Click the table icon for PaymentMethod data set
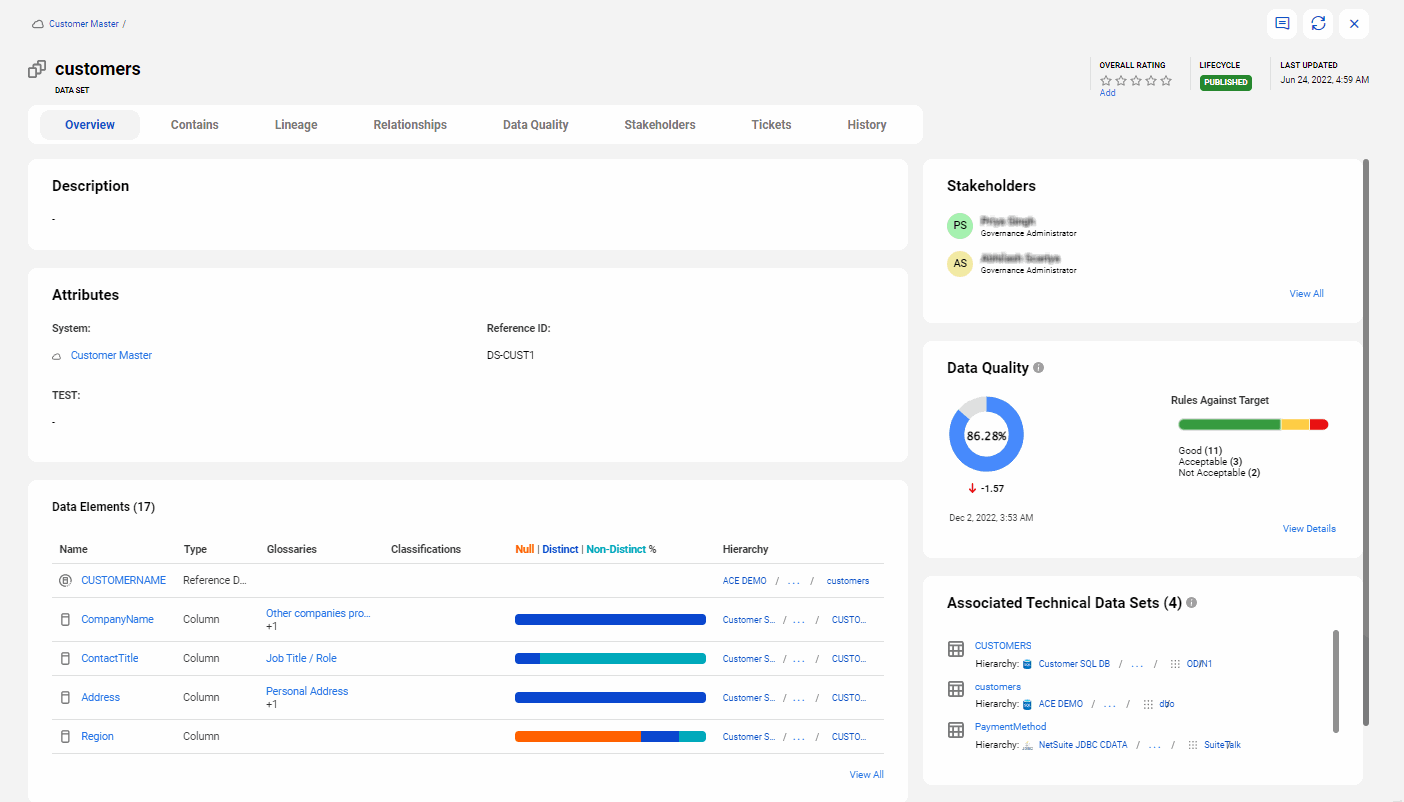Screen dimensions: 1404x802 (x=955, y=730)
